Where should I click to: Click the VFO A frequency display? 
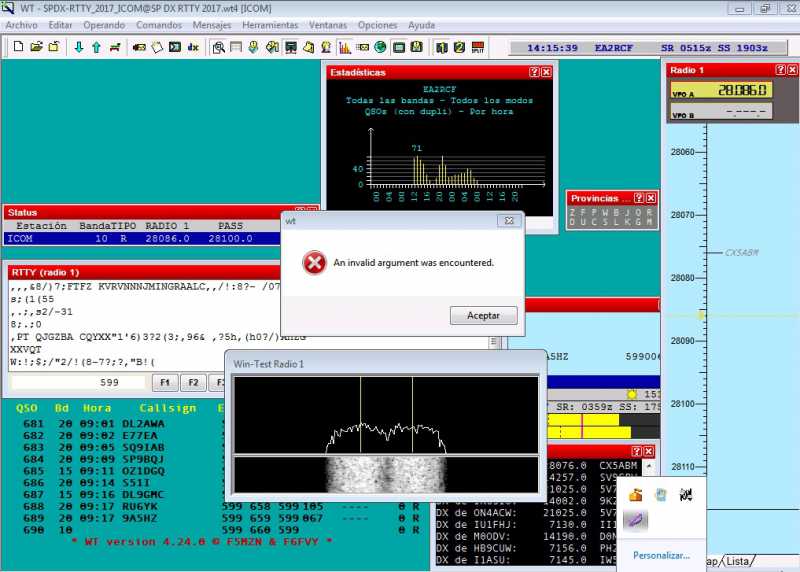tap(722, 90)
